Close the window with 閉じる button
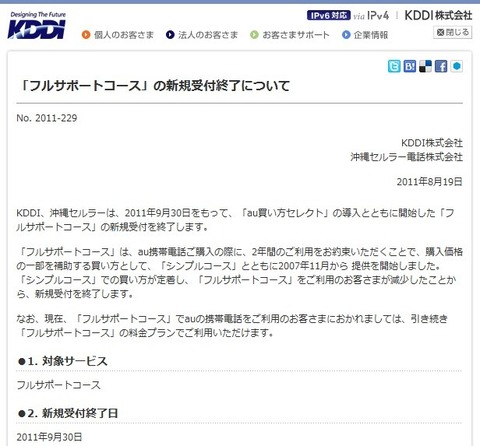The width and height of the screenshot is (480, 446). (453, 32)
